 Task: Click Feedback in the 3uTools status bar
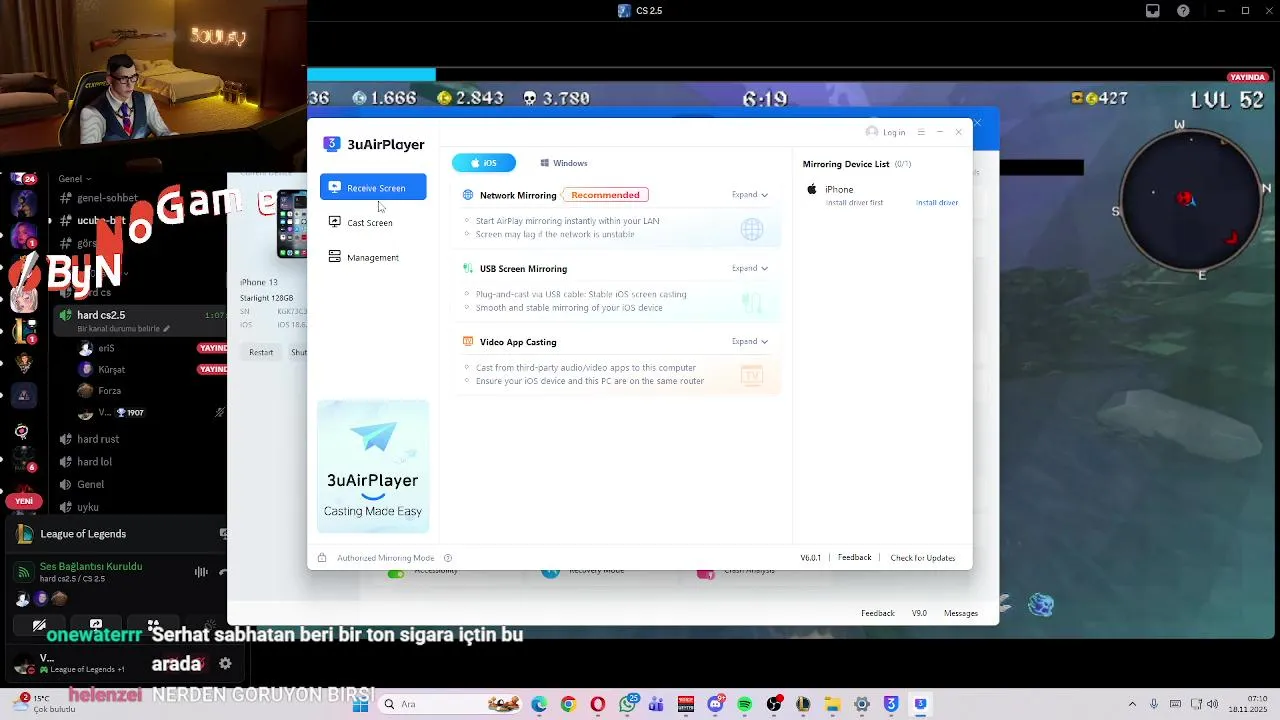point(878,613)
